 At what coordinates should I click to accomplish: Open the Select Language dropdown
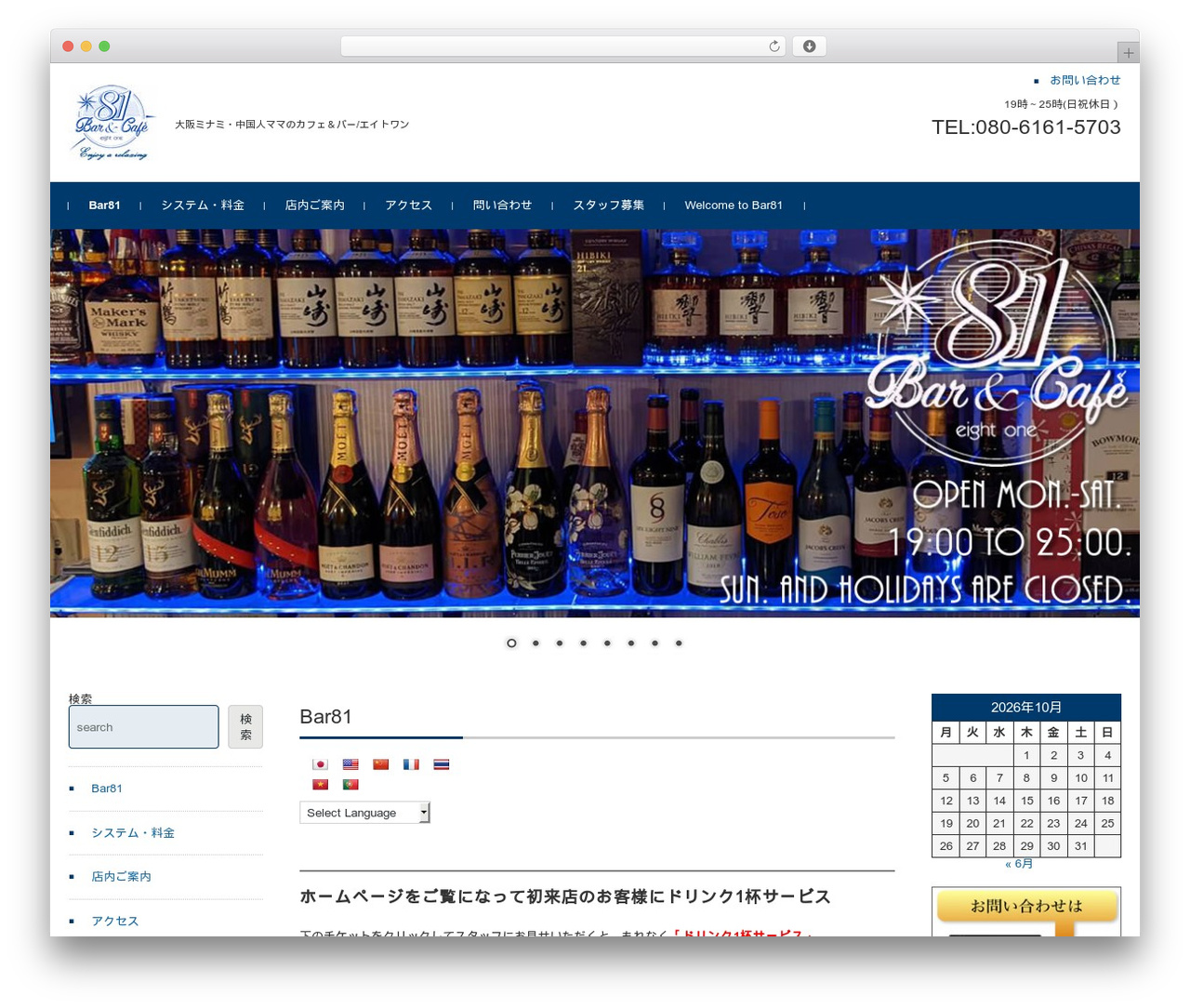[x=364, y=813]
